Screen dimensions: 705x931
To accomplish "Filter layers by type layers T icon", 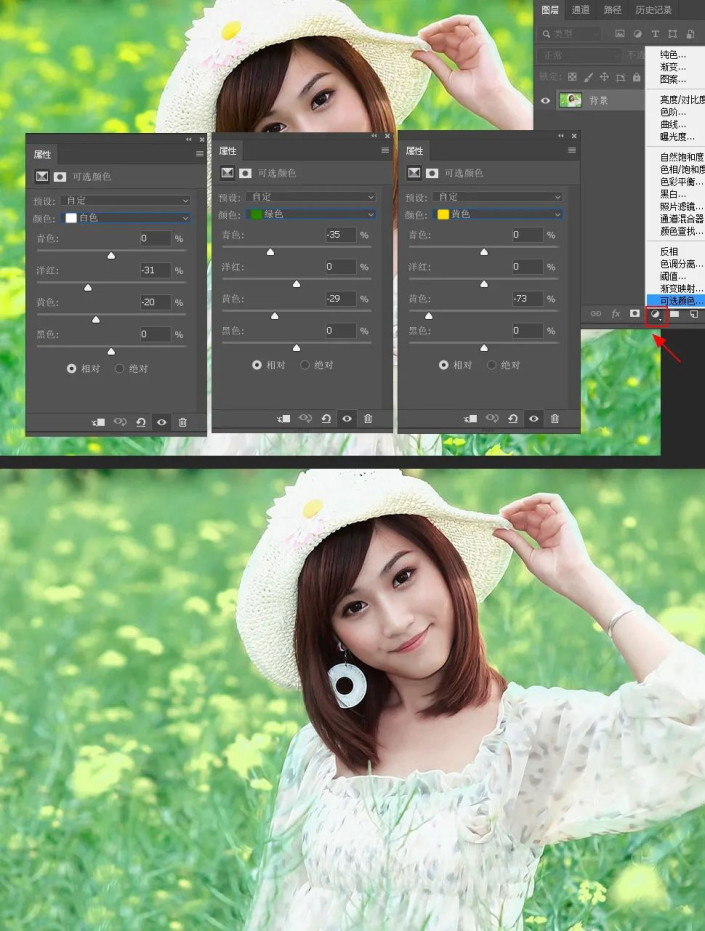I will pos(655,34).
